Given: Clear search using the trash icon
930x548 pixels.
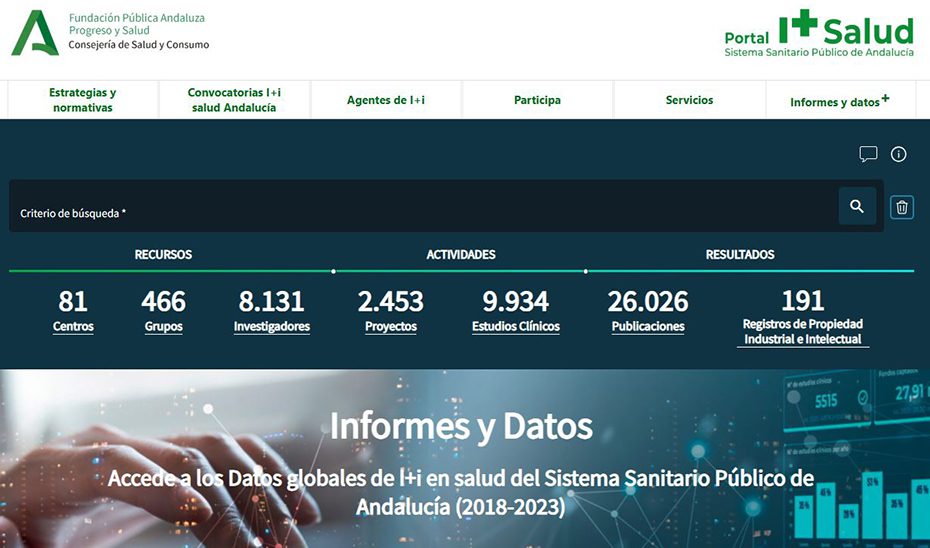Looking at the screenshot, I should click(x=902, y=207).
